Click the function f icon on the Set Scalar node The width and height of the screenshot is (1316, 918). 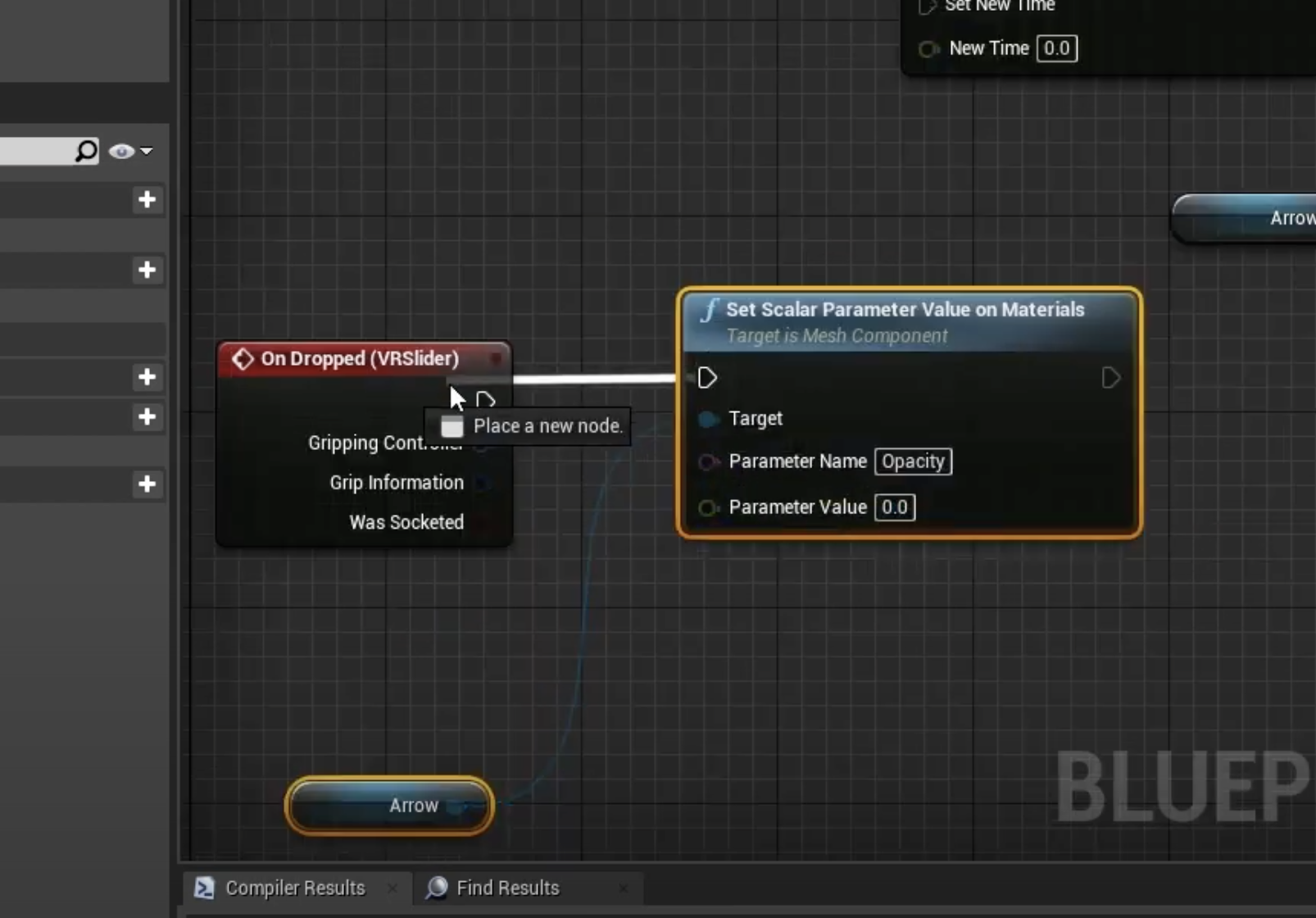709,310
